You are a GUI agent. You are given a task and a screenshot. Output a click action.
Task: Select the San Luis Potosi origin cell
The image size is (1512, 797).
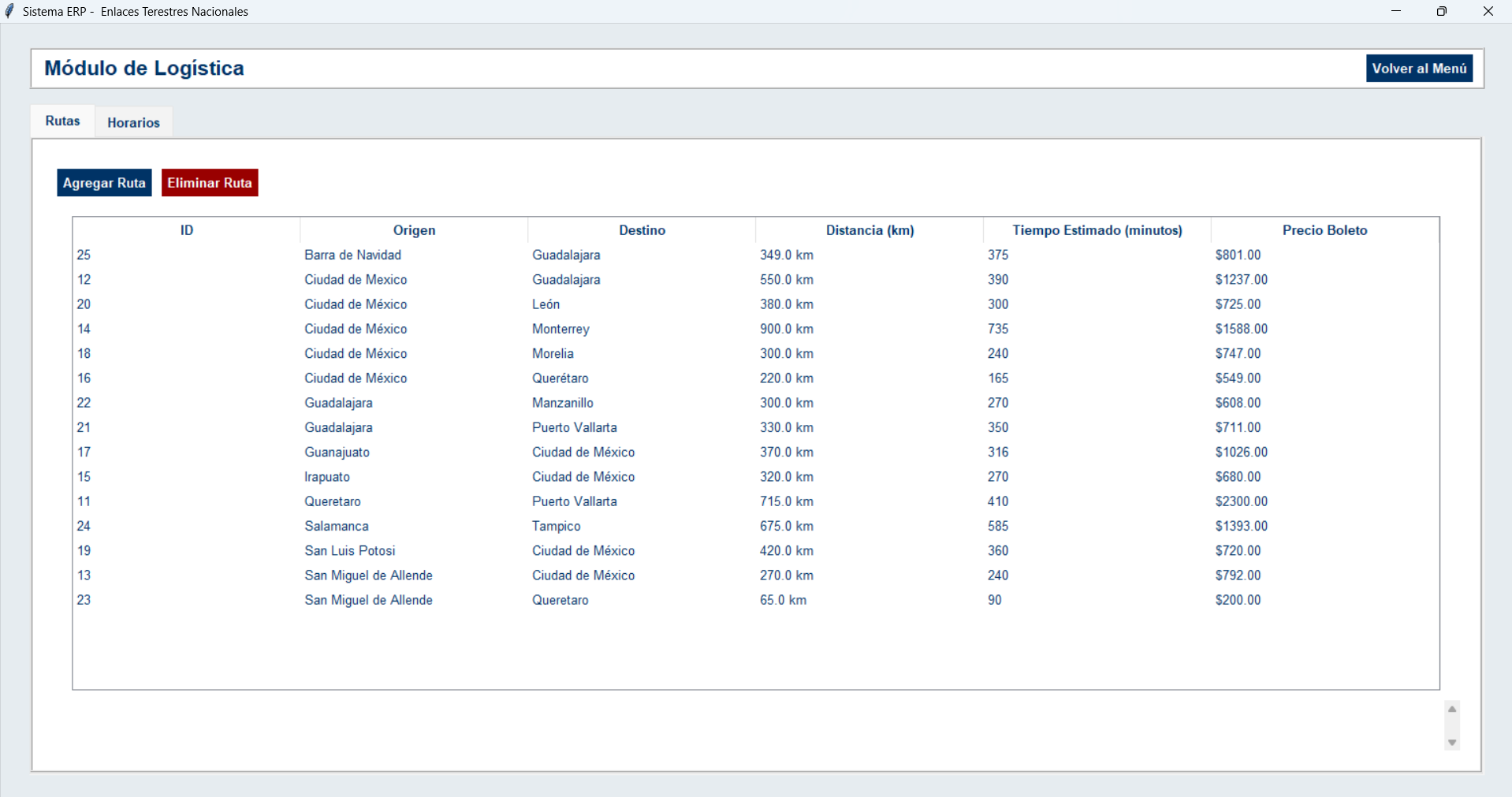click(x=350, y=551)
